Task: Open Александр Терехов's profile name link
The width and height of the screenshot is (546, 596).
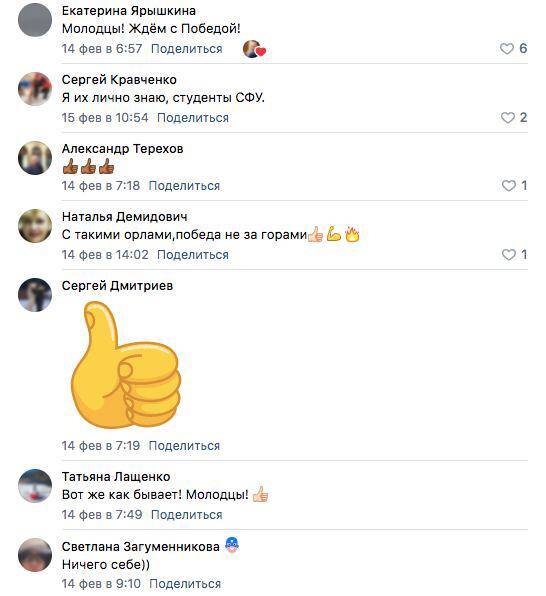Action: click(x=122, y=149)
